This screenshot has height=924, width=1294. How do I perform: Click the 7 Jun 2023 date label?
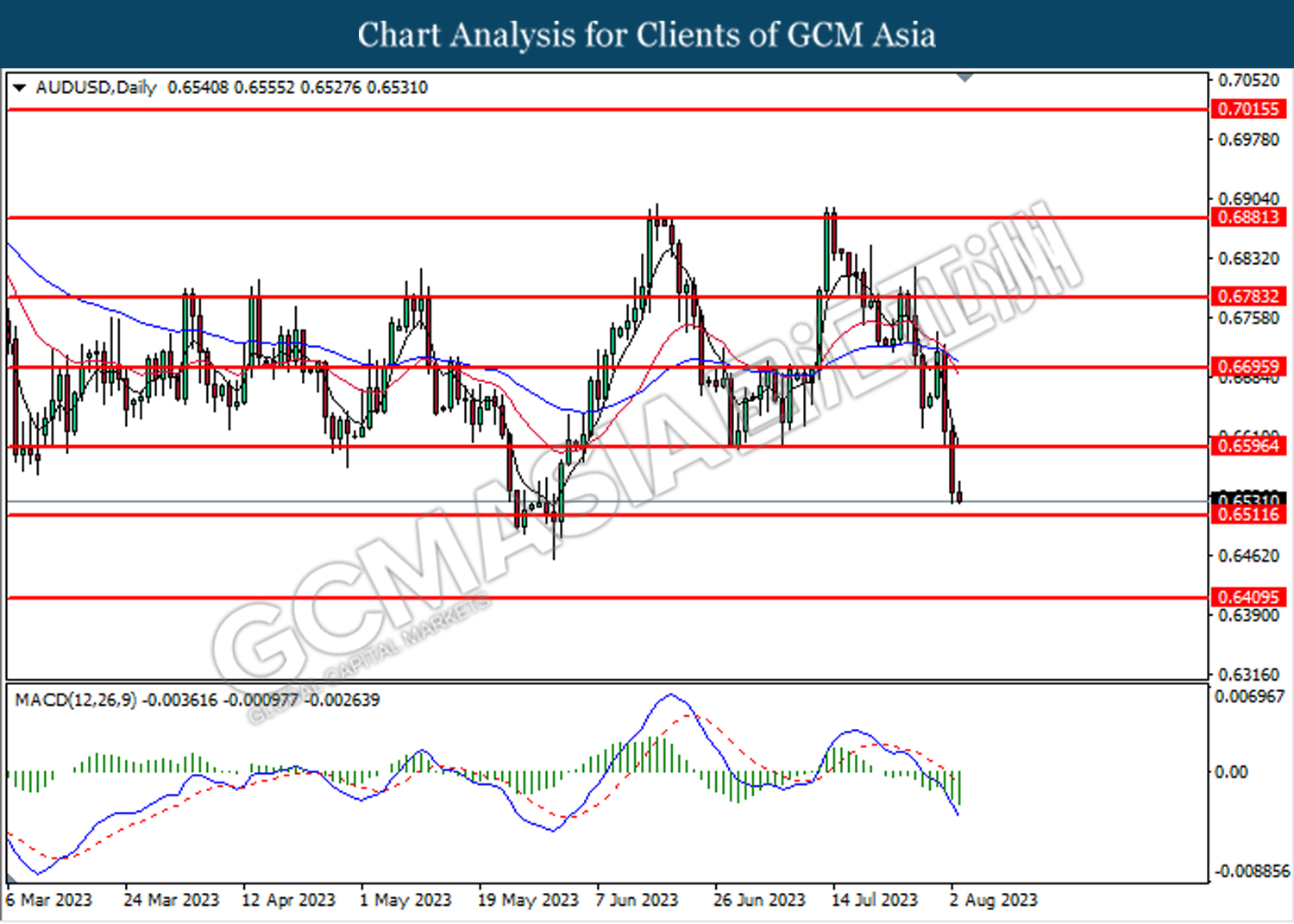[x=638, y=900]
